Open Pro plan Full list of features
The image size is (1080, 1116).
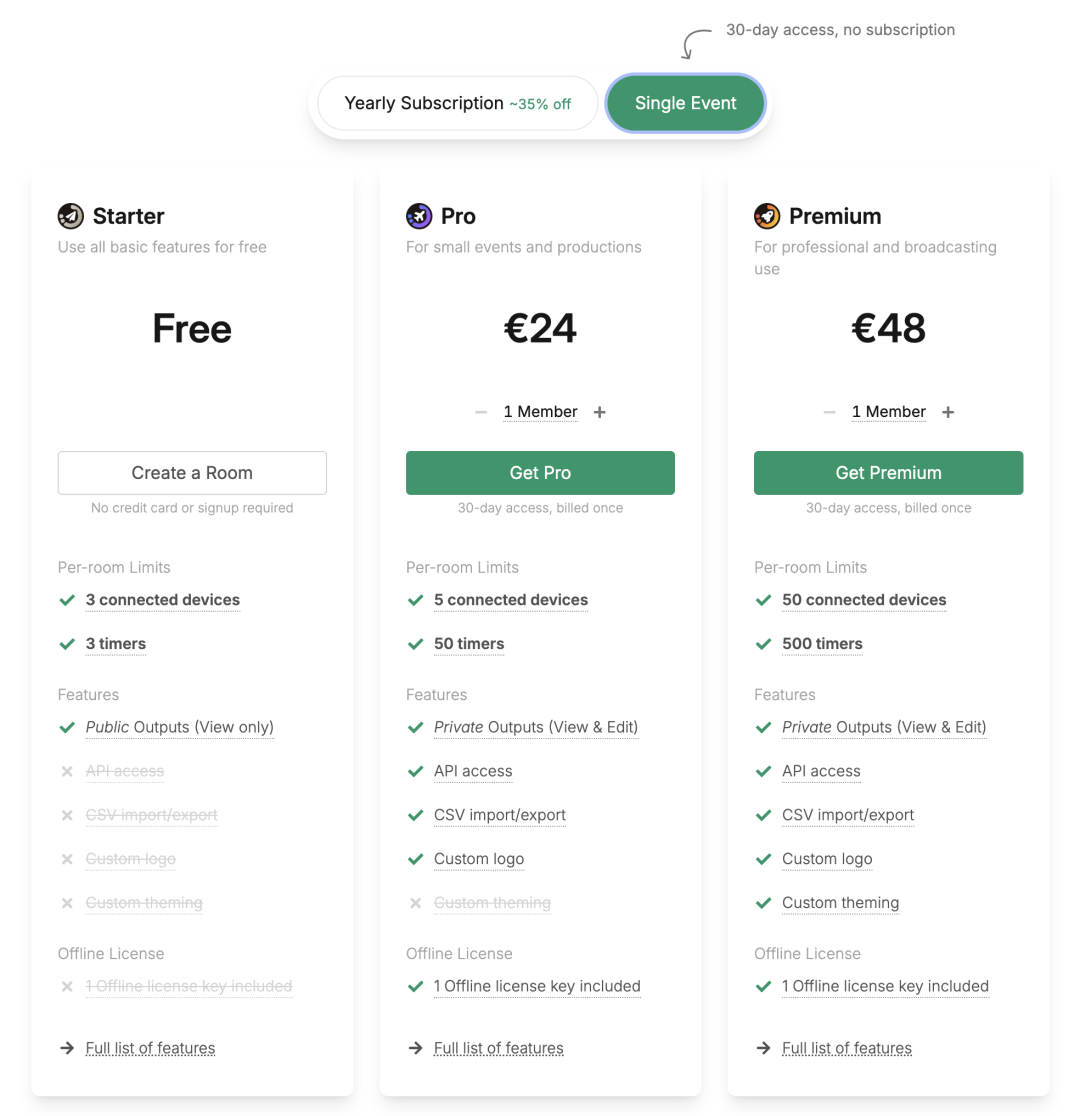(498, 1048)
